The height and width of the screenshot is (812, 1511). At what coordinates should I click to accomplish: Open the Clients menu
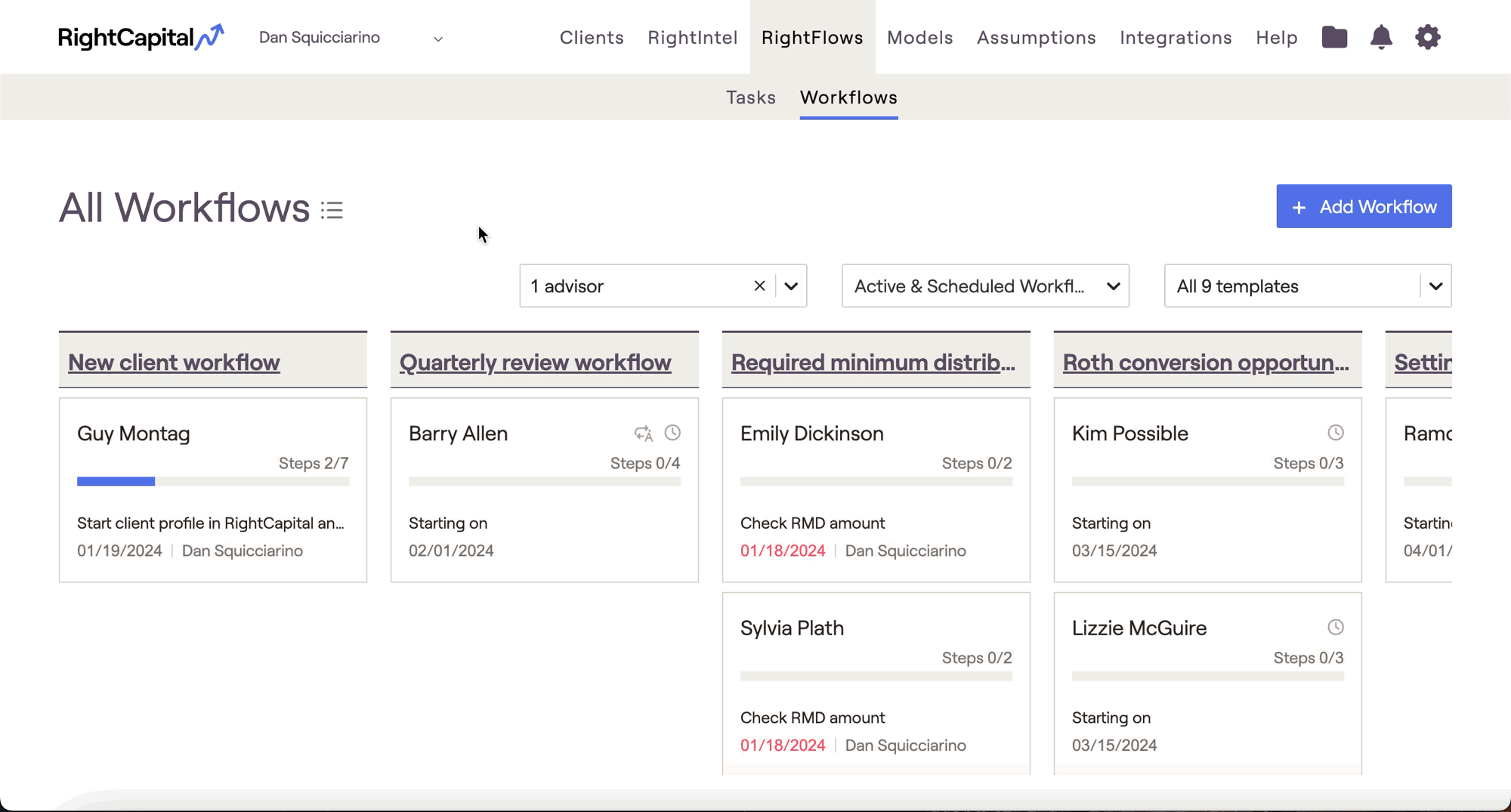point(592,38)
